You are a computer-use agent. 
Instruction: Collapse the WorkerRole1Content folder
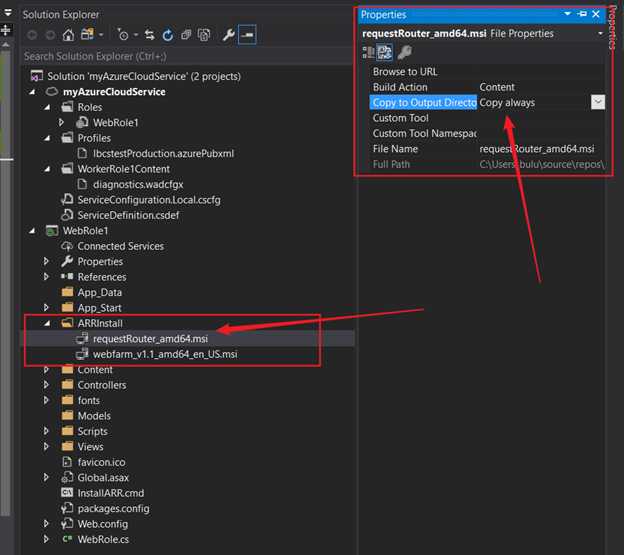pyautogui.click(x=47, y=169)
